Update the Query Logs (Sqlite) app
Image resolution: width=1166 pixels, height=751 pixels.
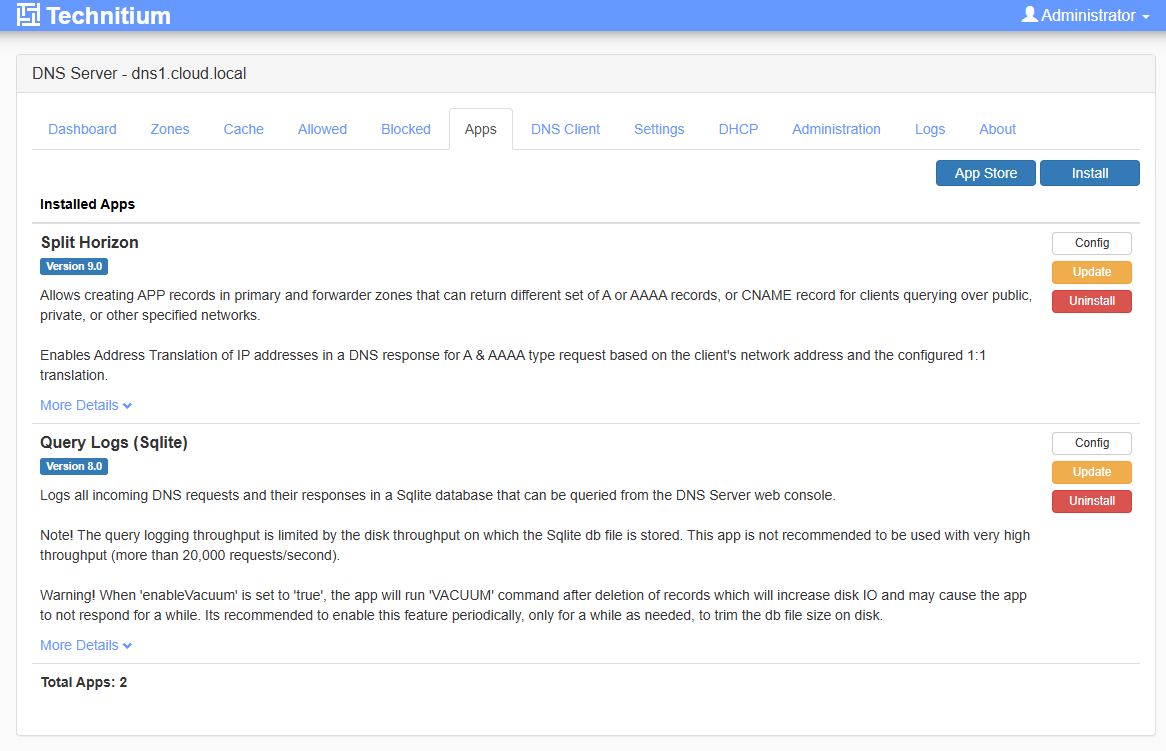click(x=1092, y=472)
